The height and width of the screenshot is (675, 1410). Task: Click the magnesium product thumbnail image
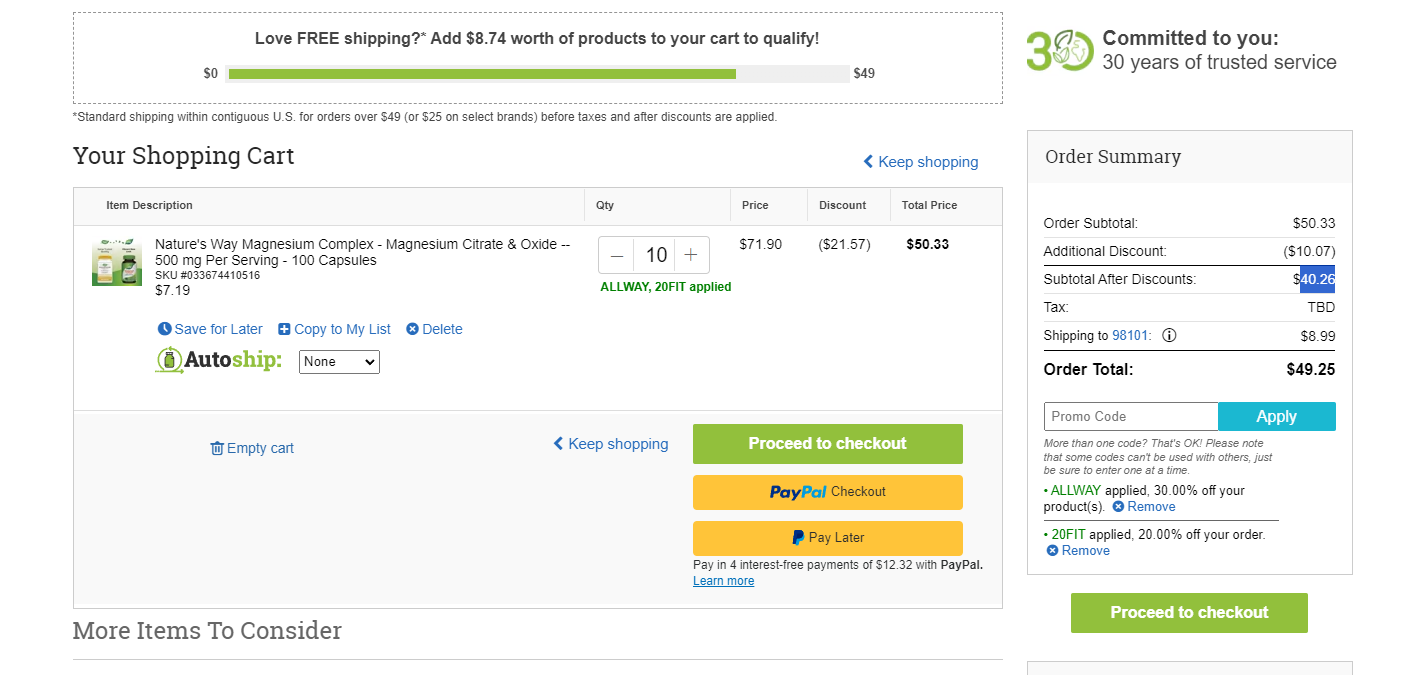[117, 262]
